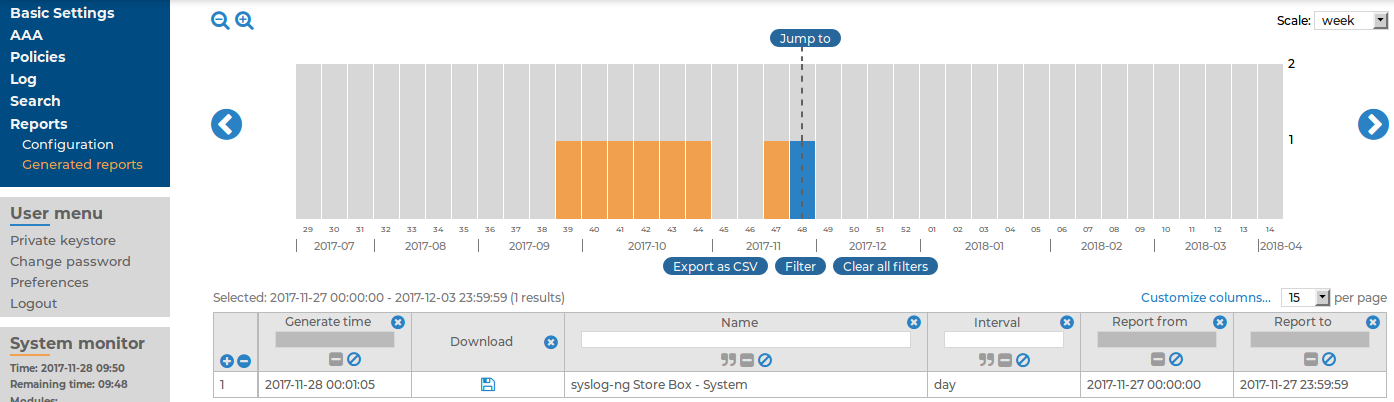The height and width of the screenshot is (402, 1394).
Task: Open the Policies menu item
Action: [38, 57]
